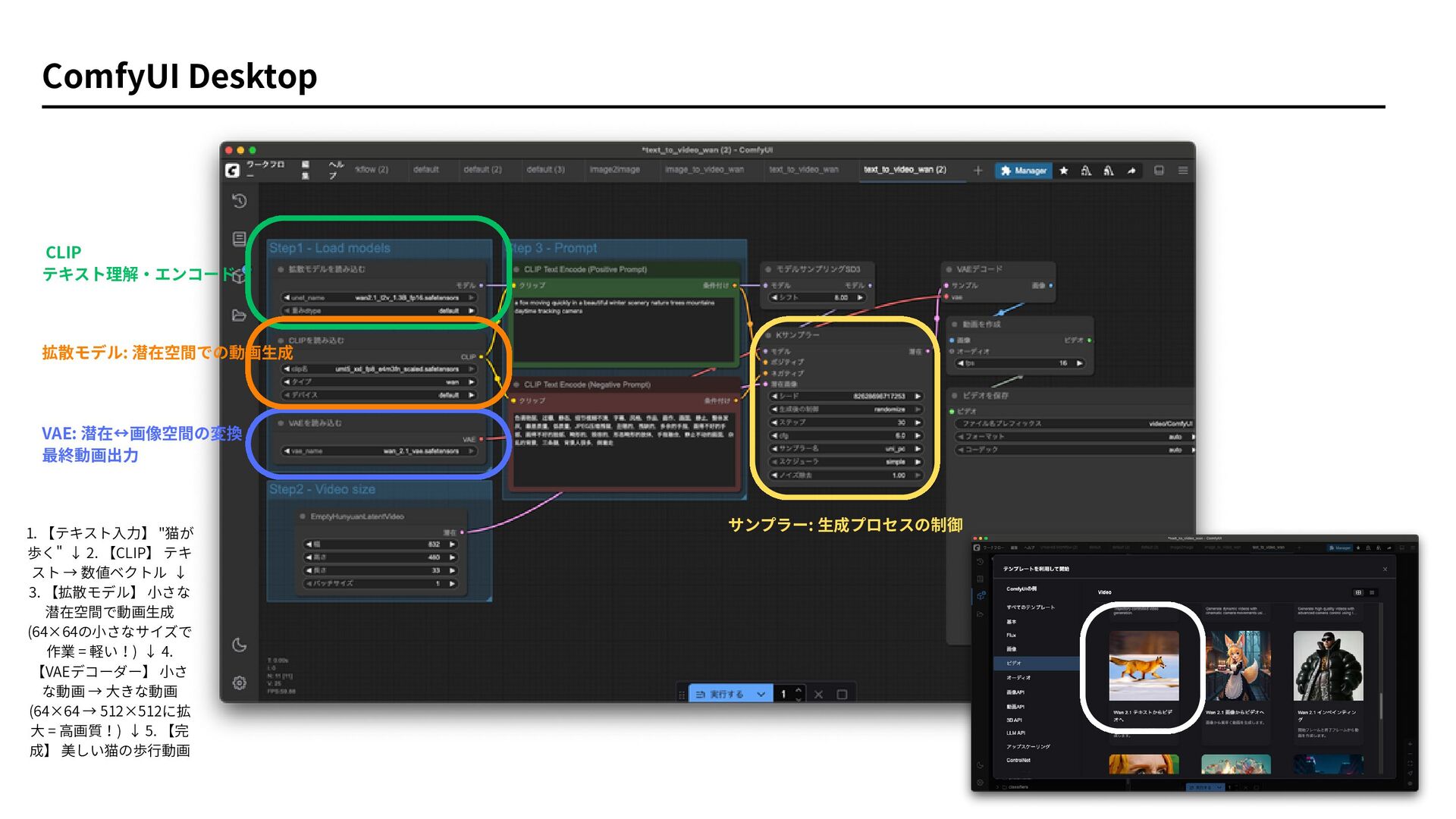Viewport: 1456px width, 819px height.
Task: Click the queue list icon in run button
Action: 700,694
